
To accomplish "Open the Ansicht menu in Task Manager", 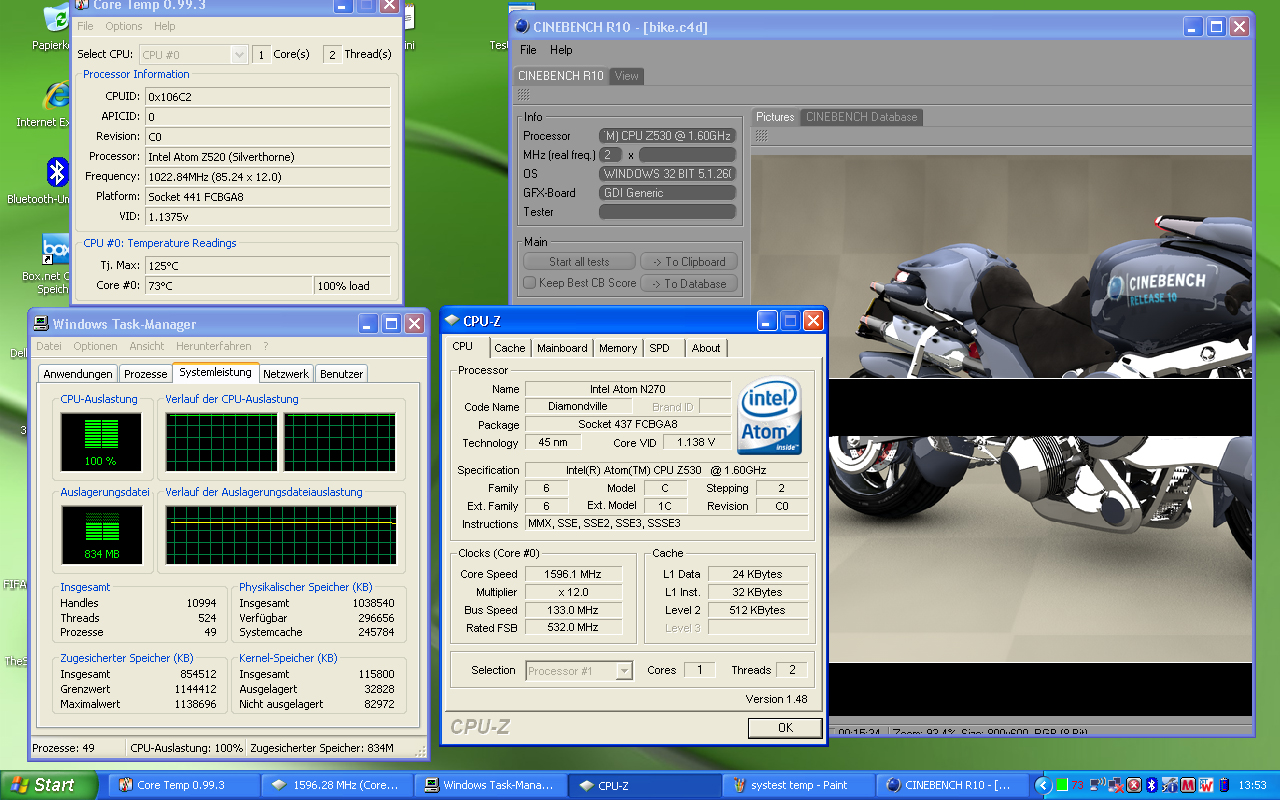I will (147, 346).
